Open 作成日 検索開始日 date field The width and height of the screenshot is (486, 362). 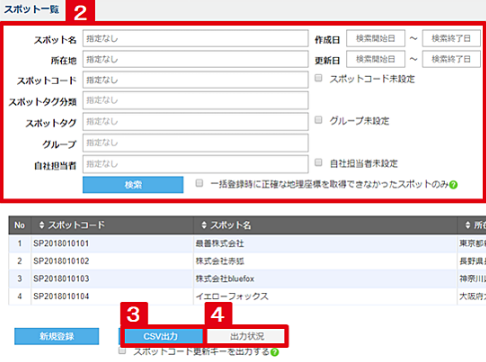tap(376, 38)
